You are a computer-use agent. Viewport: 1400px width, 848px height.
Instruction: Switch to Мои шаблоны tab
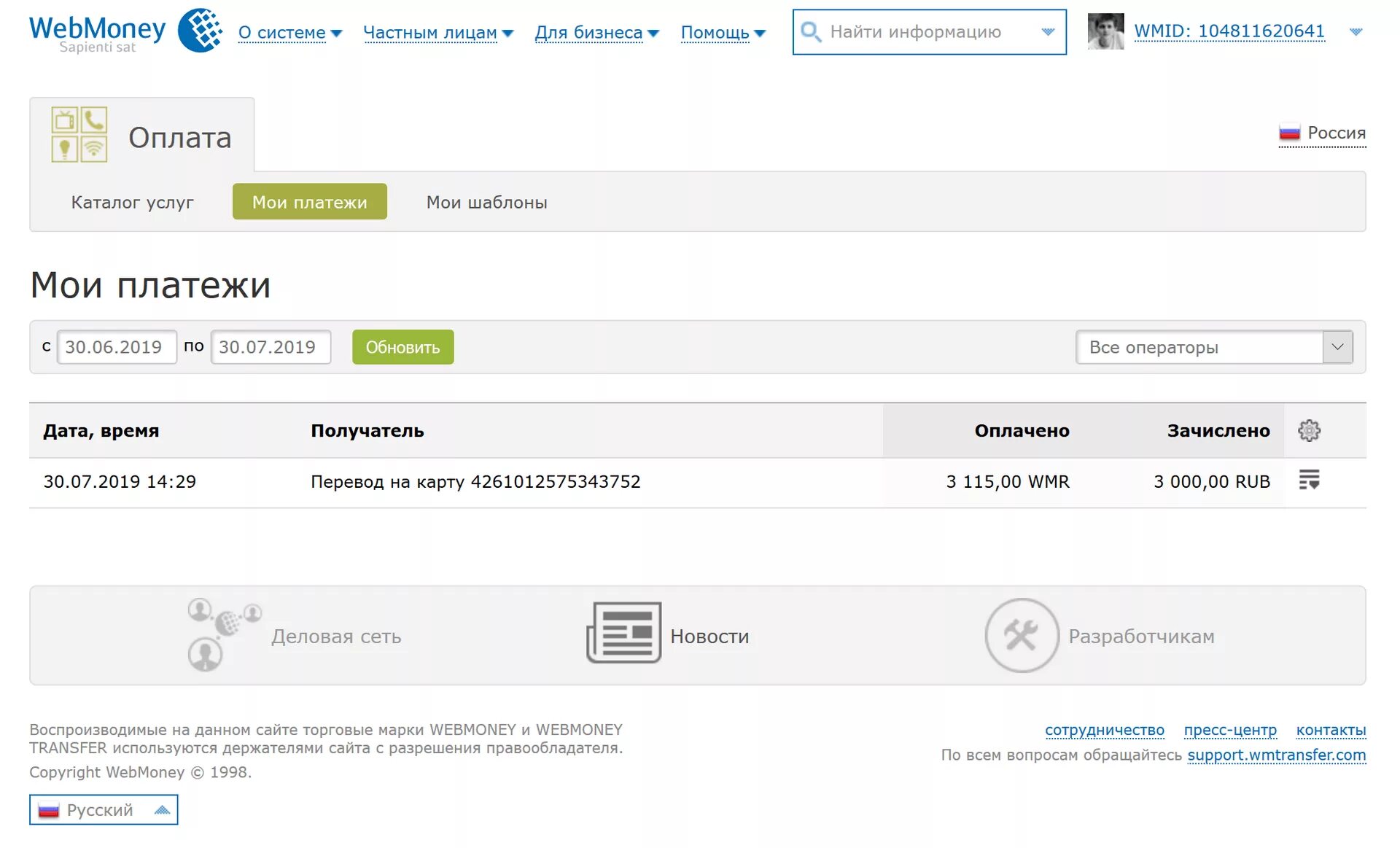click(x=486, y=202)
